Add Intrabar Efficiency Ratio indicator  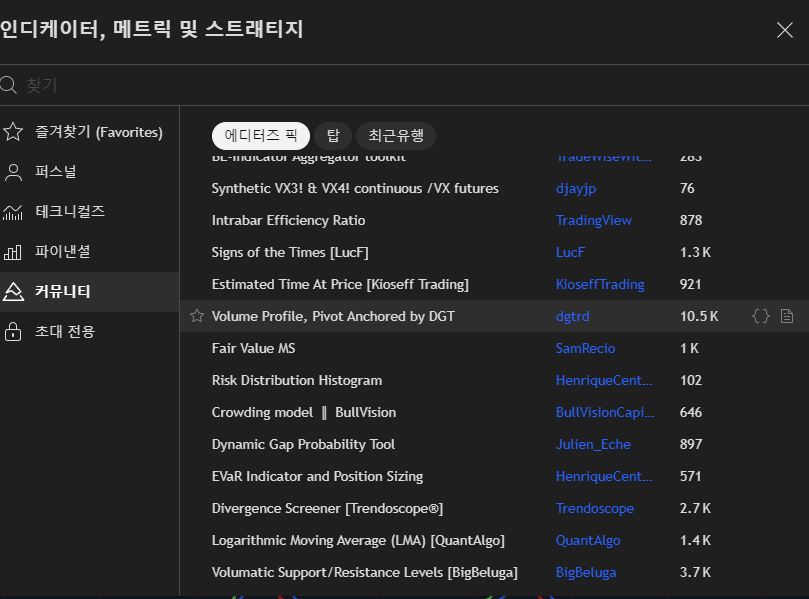point(288,220)
